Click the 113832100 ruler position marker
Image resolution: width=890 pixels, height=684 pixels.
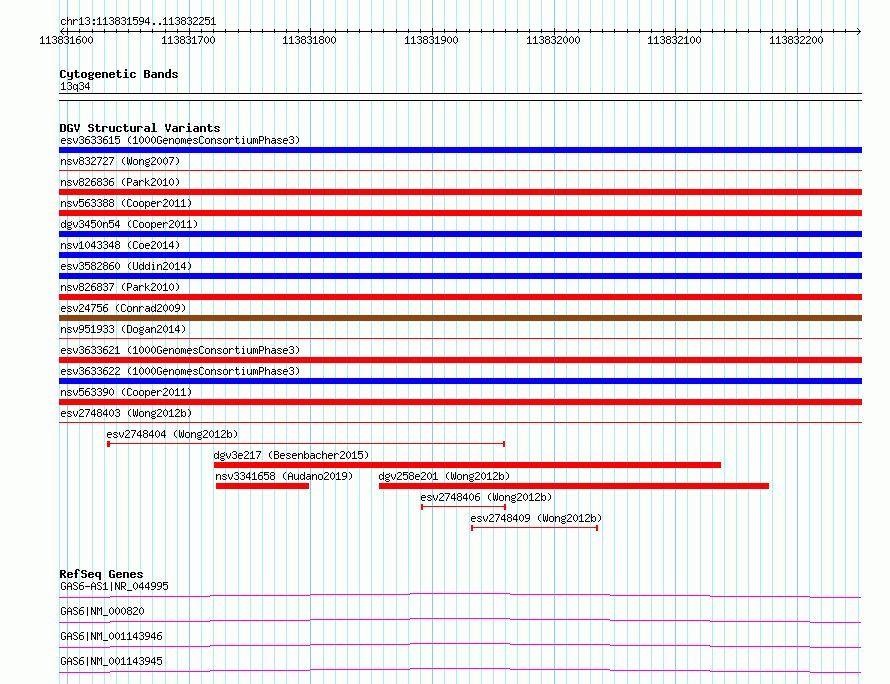click(674, 40)
